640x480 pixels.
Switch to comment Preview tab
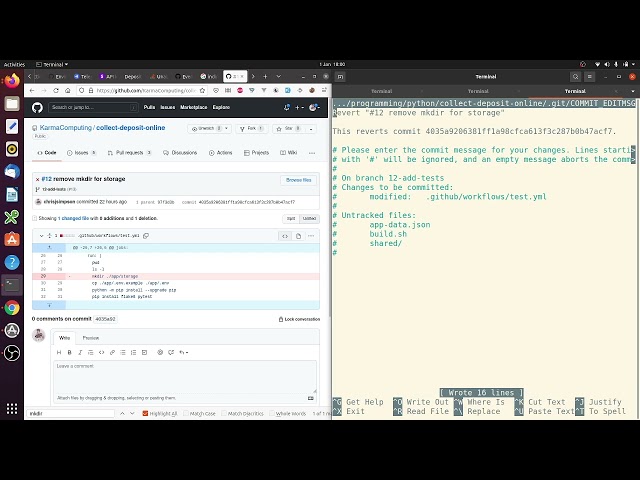coord(91,338)
